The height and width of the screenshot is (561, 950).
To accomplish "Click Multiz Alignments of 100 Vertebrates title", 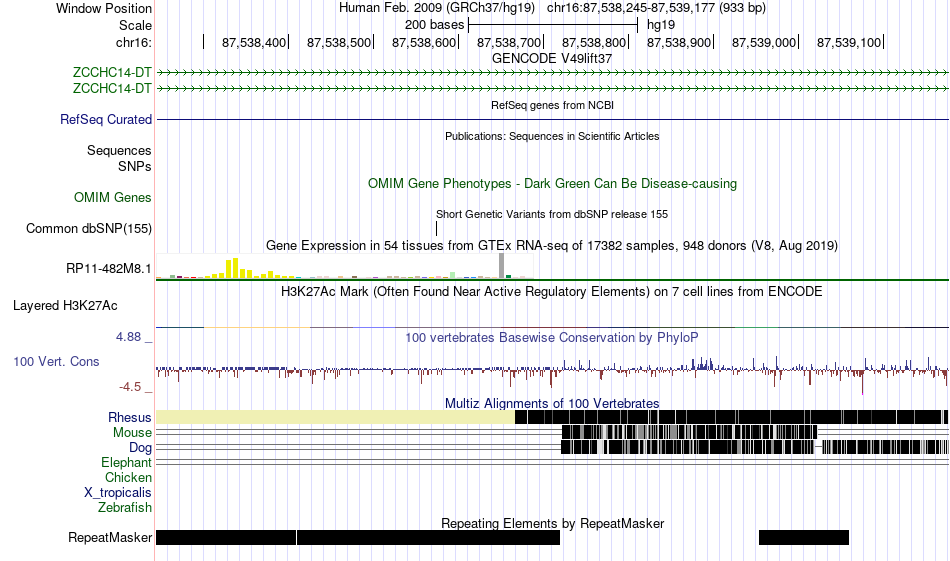I will point(552,403).
